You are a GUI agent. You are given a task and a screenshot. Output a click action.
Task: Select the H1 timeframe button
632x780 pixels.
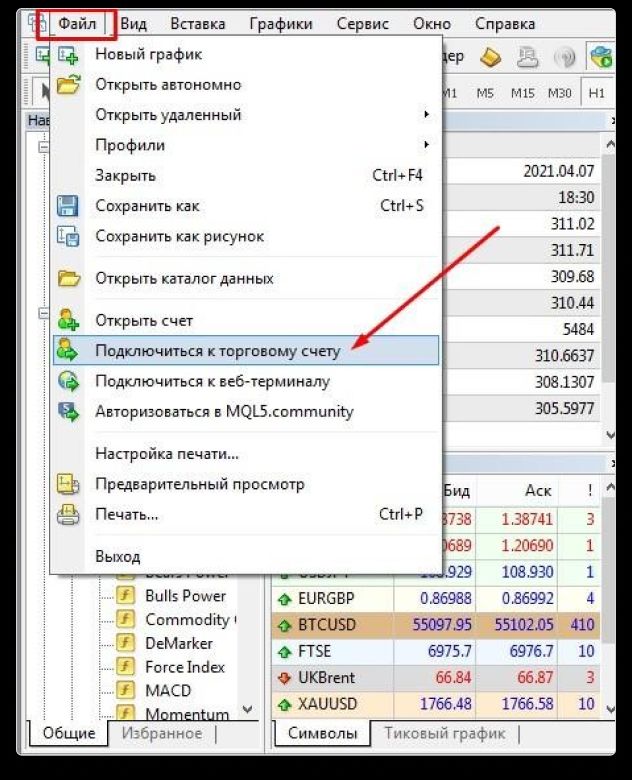(596, 93)
